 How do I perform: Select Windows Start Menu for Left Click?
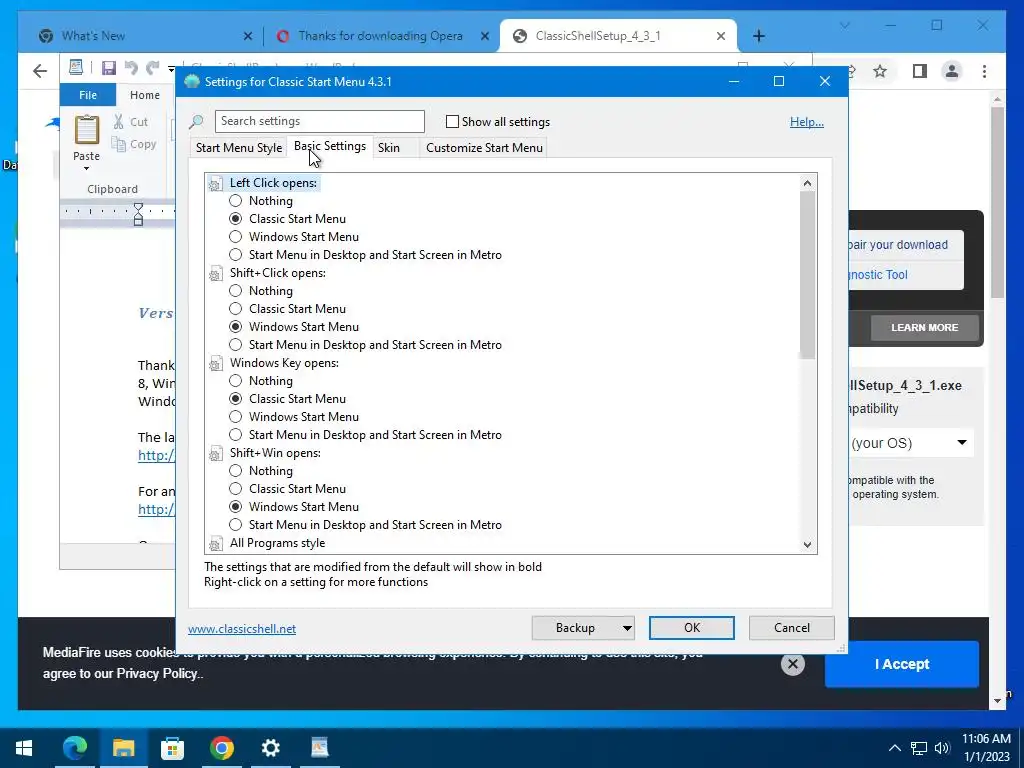point(236,236)
